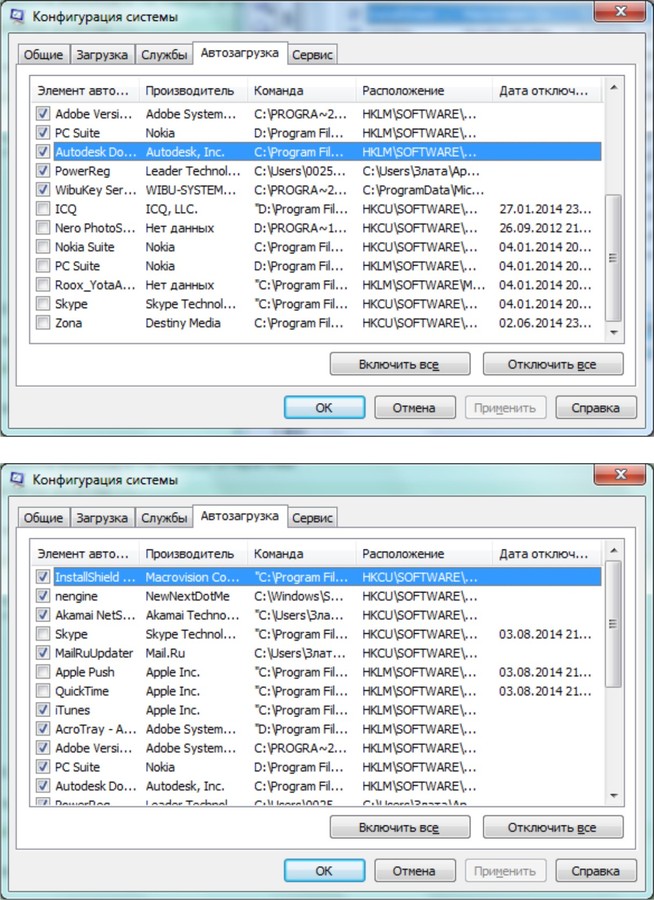The width and height of the screenshot is (654, 900).
Task: Open system icon of lower Конфигурация системы window
Action: (x=17, y=479)
